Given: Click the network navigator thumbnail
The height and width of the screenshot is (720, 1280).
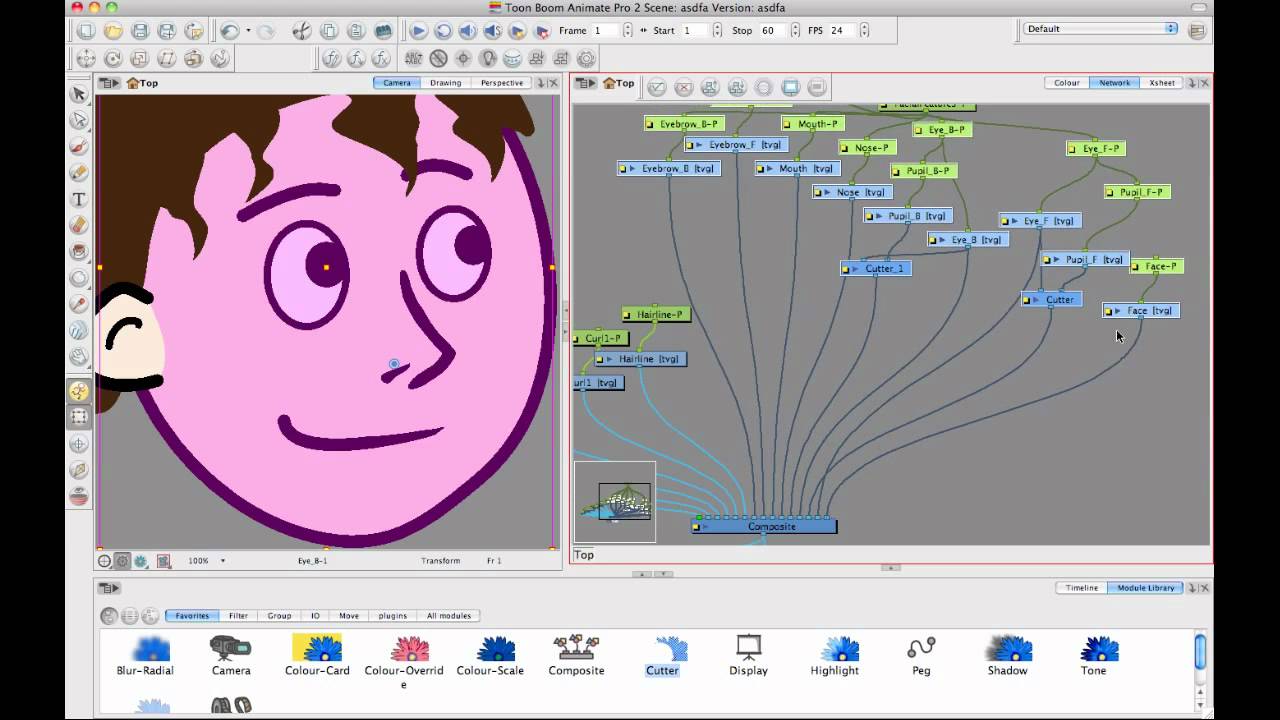Looking at the screenshot, I should [615, 502].
